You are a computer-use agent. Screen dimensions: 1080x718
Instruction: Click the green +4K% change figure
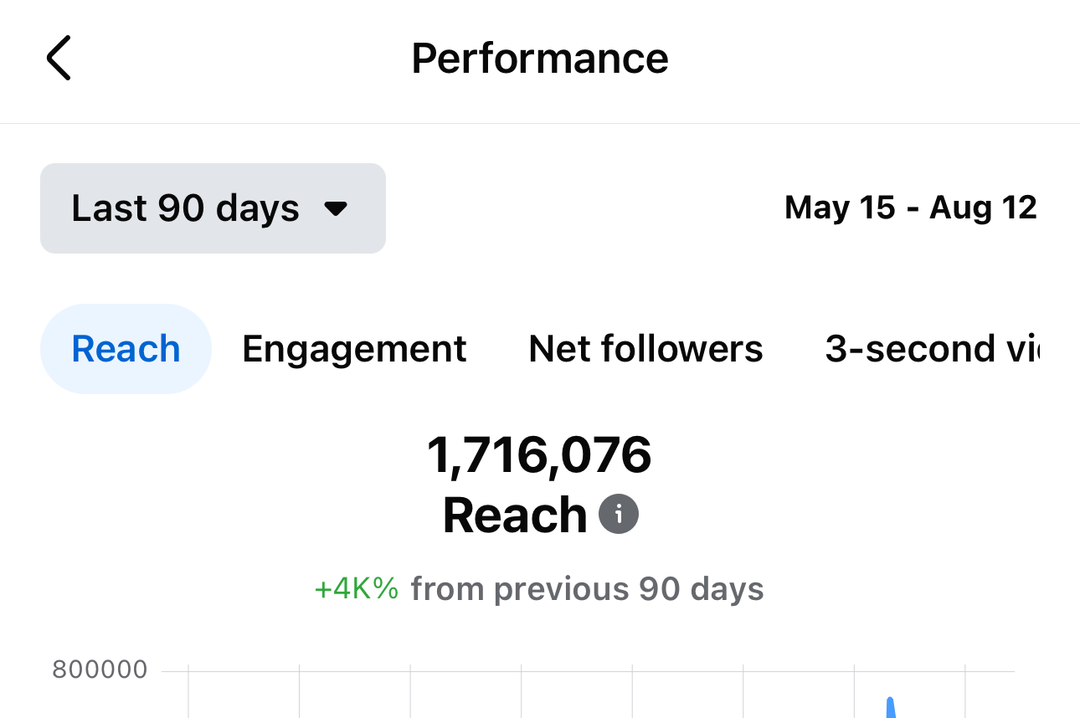(356, 589)
